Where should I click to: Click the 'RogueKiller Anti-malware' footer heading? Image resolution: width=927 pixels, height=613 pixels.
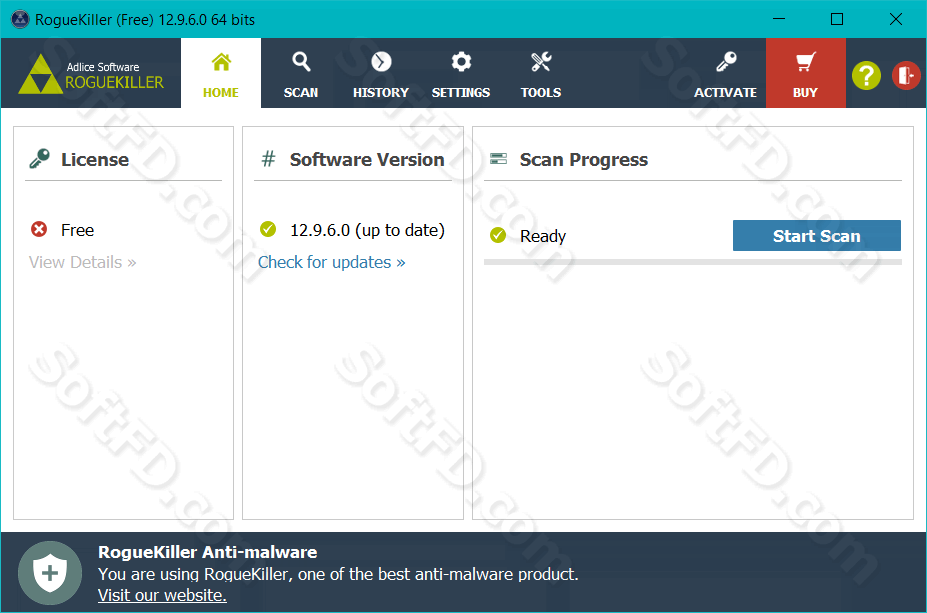click(x=208, y=552)
